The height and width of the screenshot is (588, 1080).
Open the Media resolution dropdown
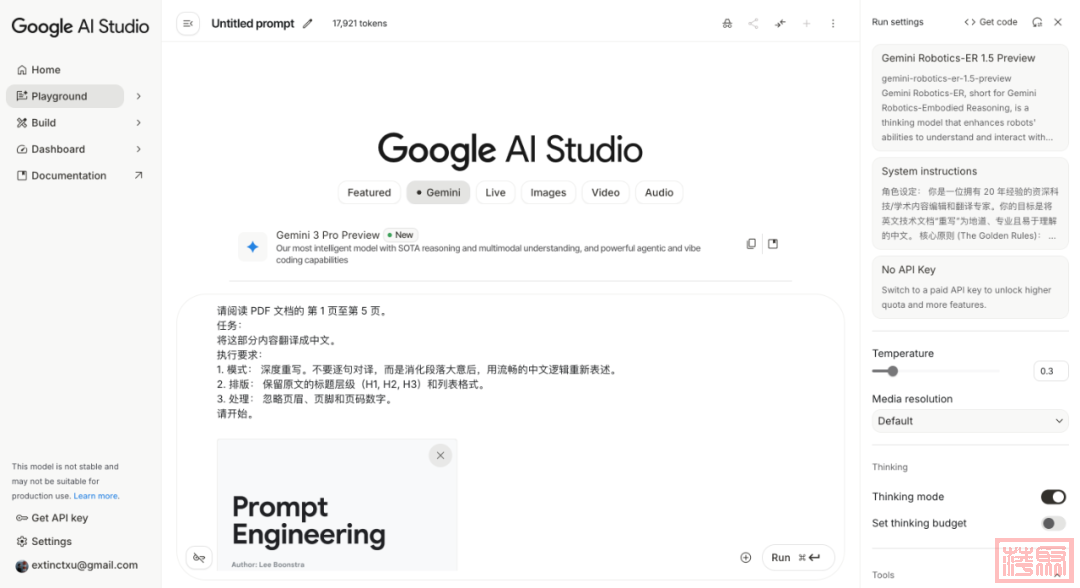pos(969,421)
